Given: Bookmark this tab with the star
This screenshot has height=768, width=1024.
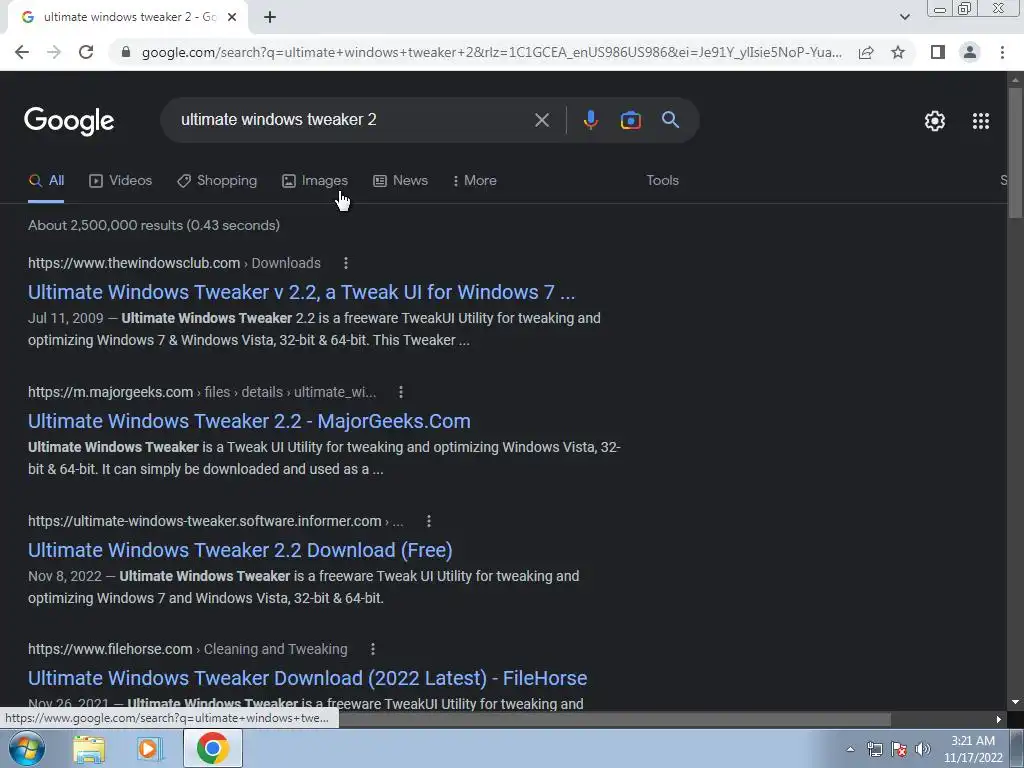Looking at the screenshot, I should click(898, 52).
